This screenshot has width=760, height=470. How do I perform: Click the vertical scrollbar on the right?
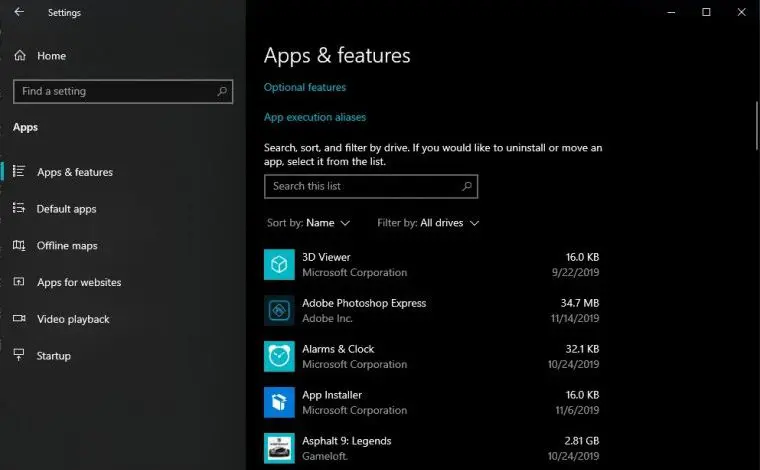[757, 126]
